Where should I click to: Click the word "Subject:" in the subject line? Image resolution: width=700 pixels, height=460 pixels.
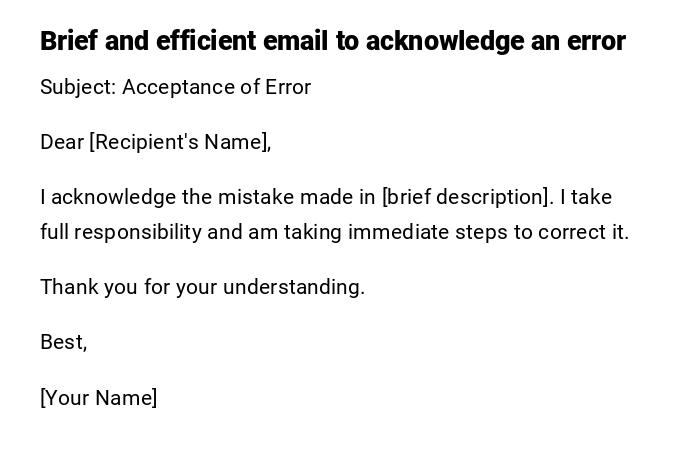[78, 87]
